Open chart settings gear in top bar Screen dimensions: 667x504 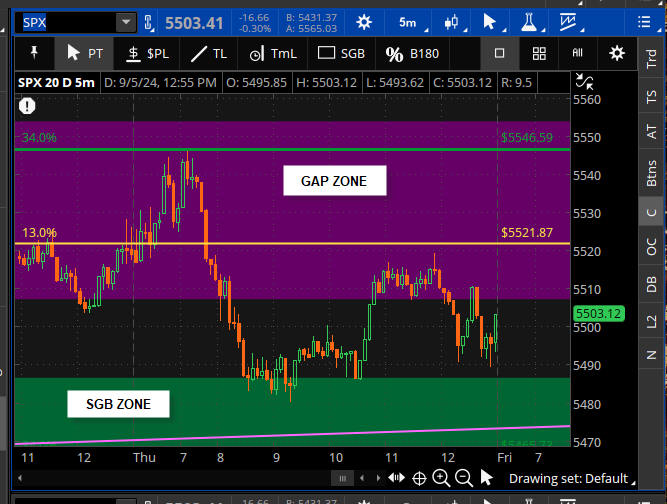click(x=364, y=22)
